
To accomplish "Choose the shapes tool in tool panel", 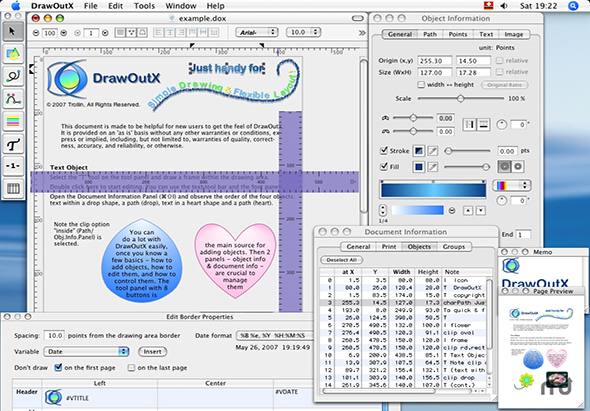I will click(13, 54).
